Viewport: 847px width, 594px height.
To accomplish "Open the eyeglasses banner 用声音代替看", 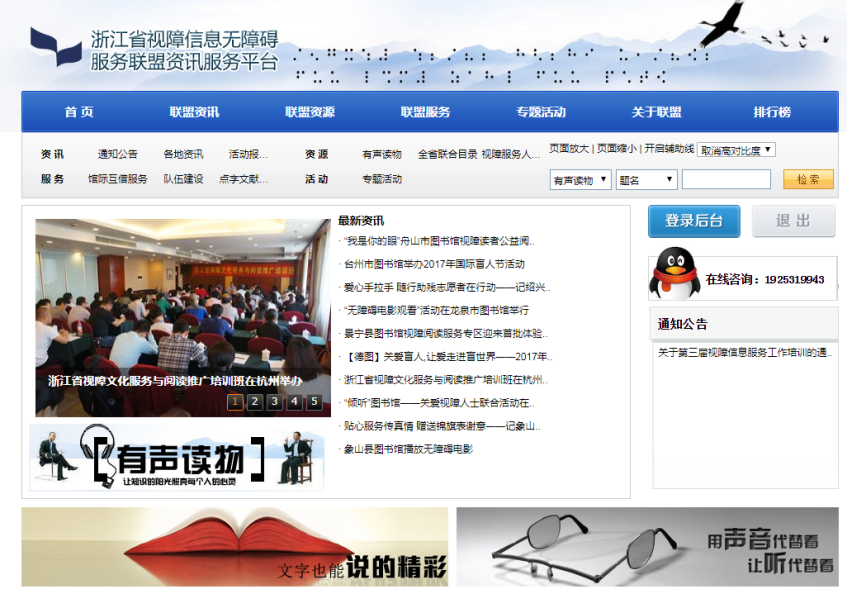I will 647,547.
